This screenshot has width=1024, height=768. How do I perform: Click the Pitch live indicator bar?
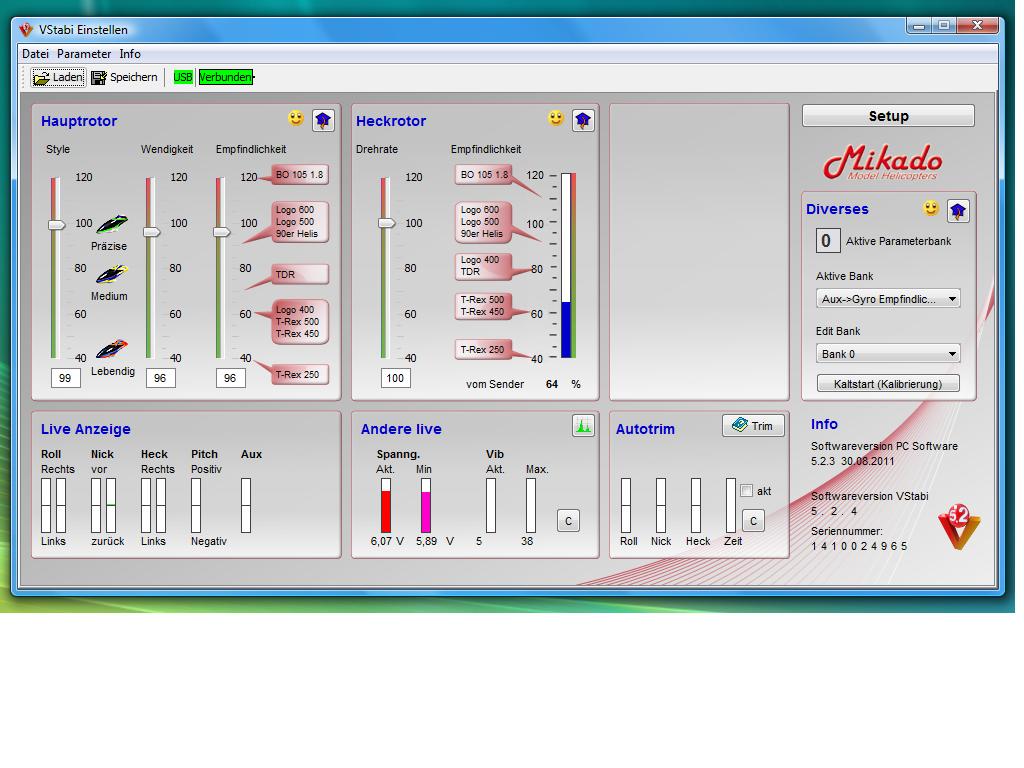[x=196, y=505]
